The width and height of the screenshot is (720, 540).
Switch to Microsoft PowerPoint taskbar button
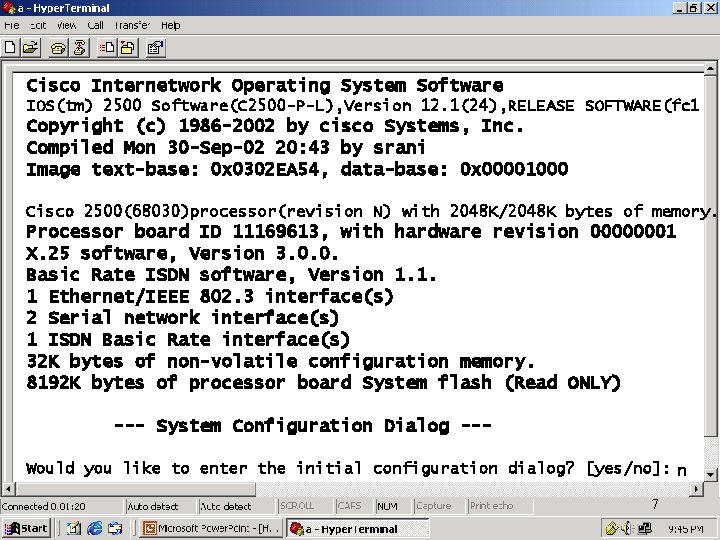click(x=212, y=529)
